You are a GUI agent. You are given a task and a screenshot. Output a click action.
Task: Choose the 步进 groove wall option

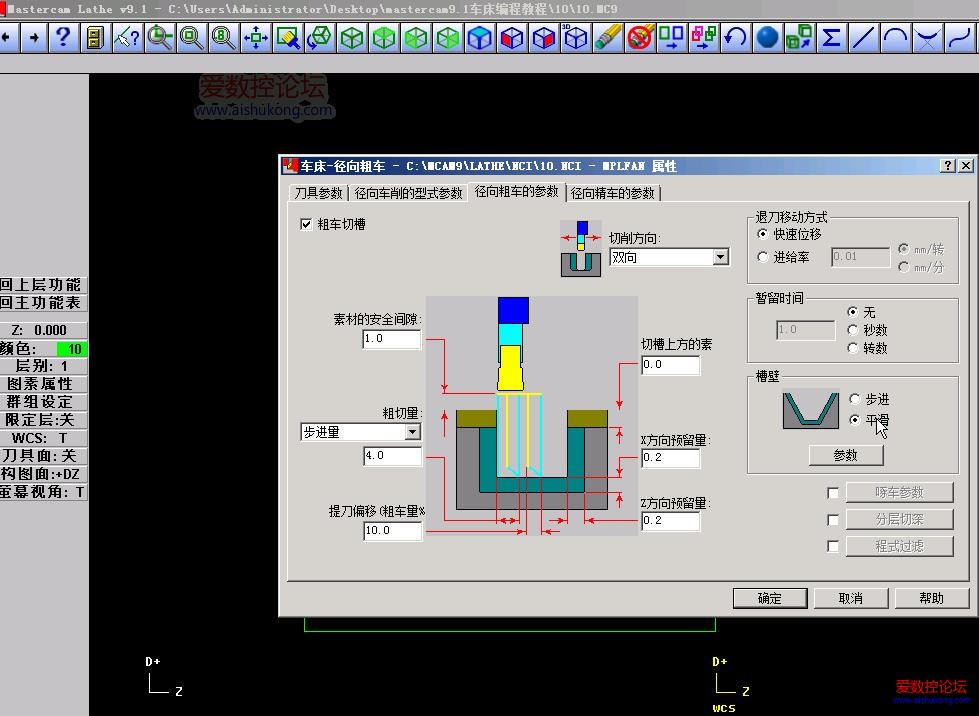click(x=855, y=399)
